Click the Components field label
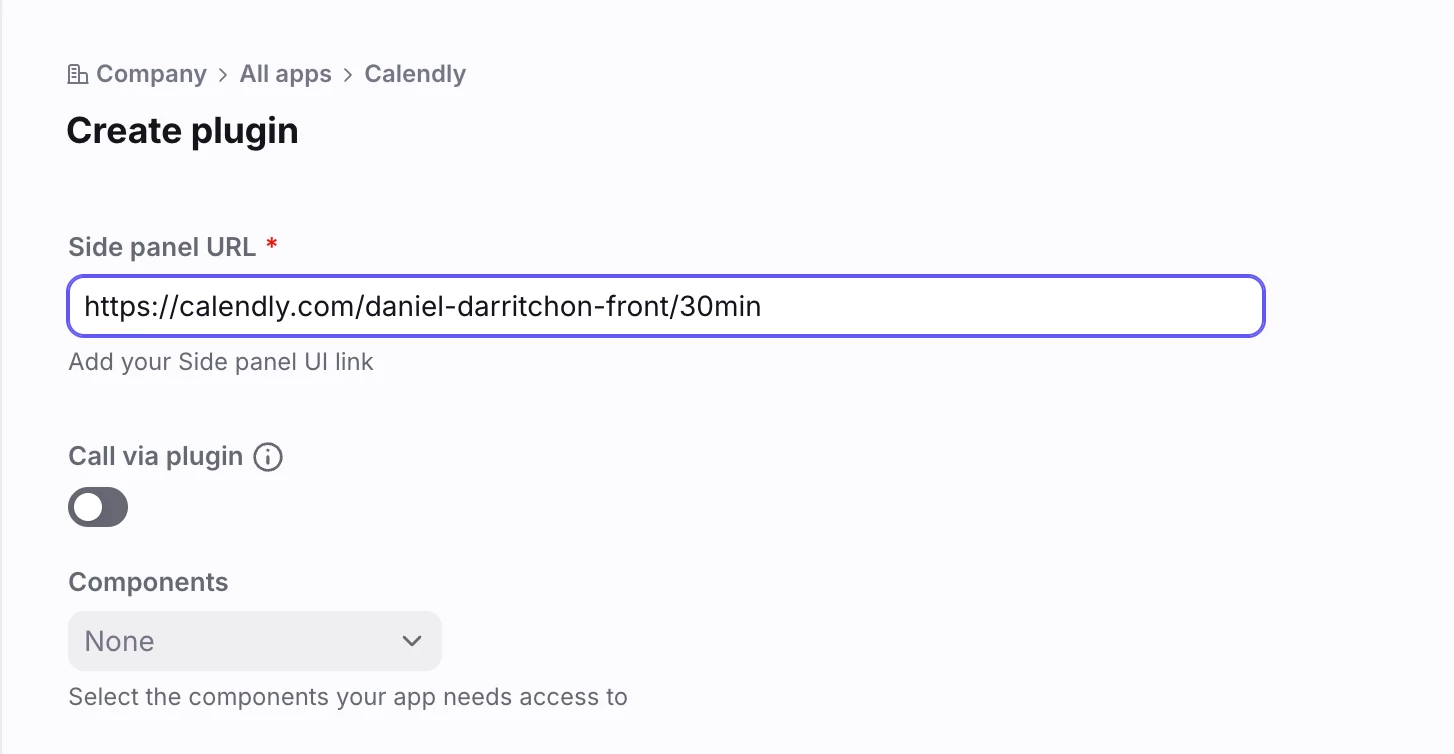1454x754 pixels. click(x=148, y=582)
